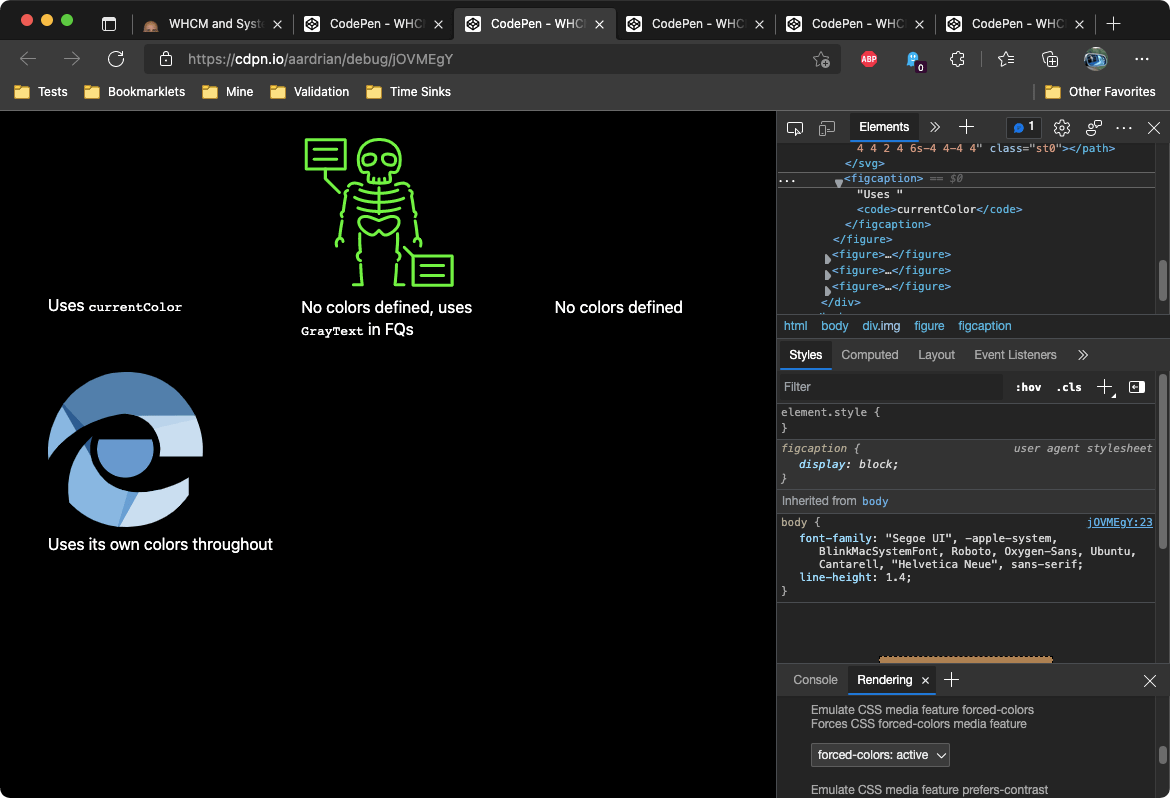1170x798 pixels.
Task: Close the DevTools panel
Action: (x=1154, y=128)
